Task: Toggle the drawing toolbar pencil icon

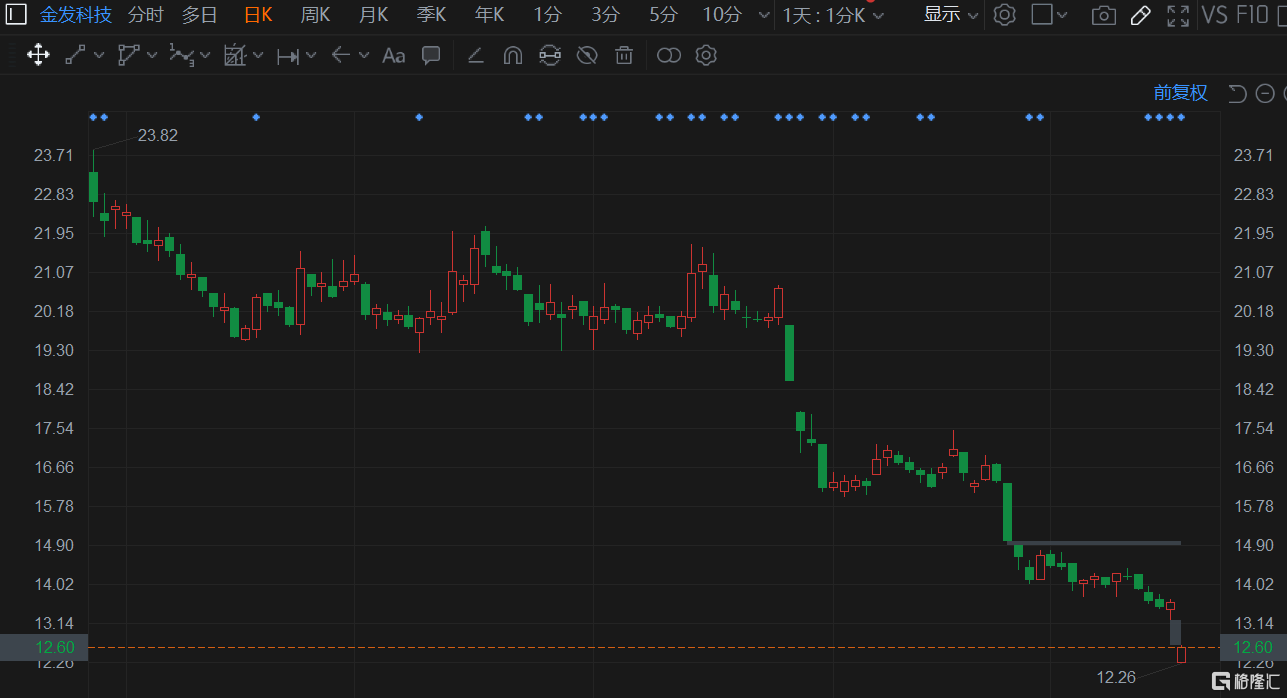Action: 1140,15
